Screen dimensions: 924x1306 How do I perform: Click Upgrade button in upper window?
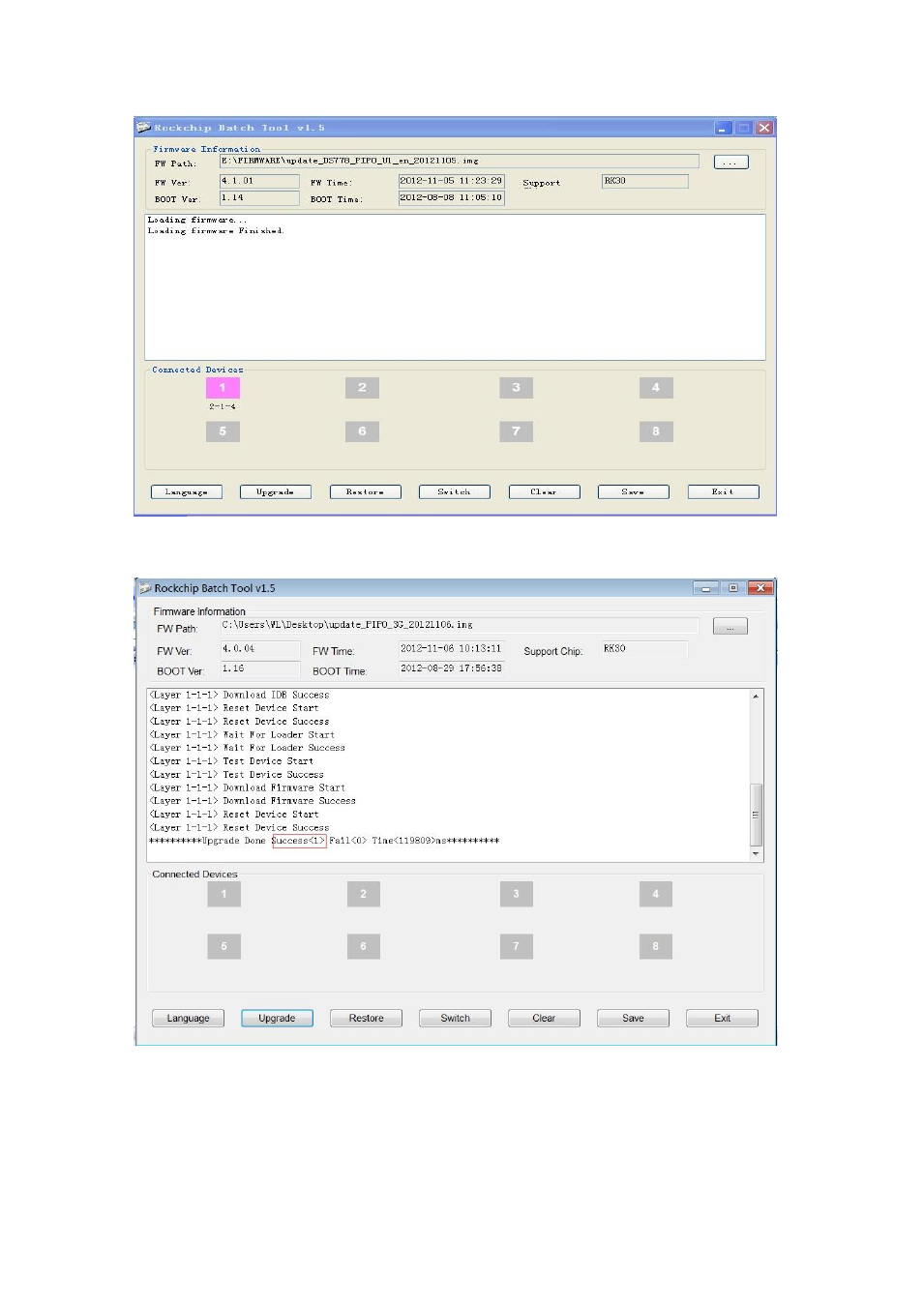[276, 492]
